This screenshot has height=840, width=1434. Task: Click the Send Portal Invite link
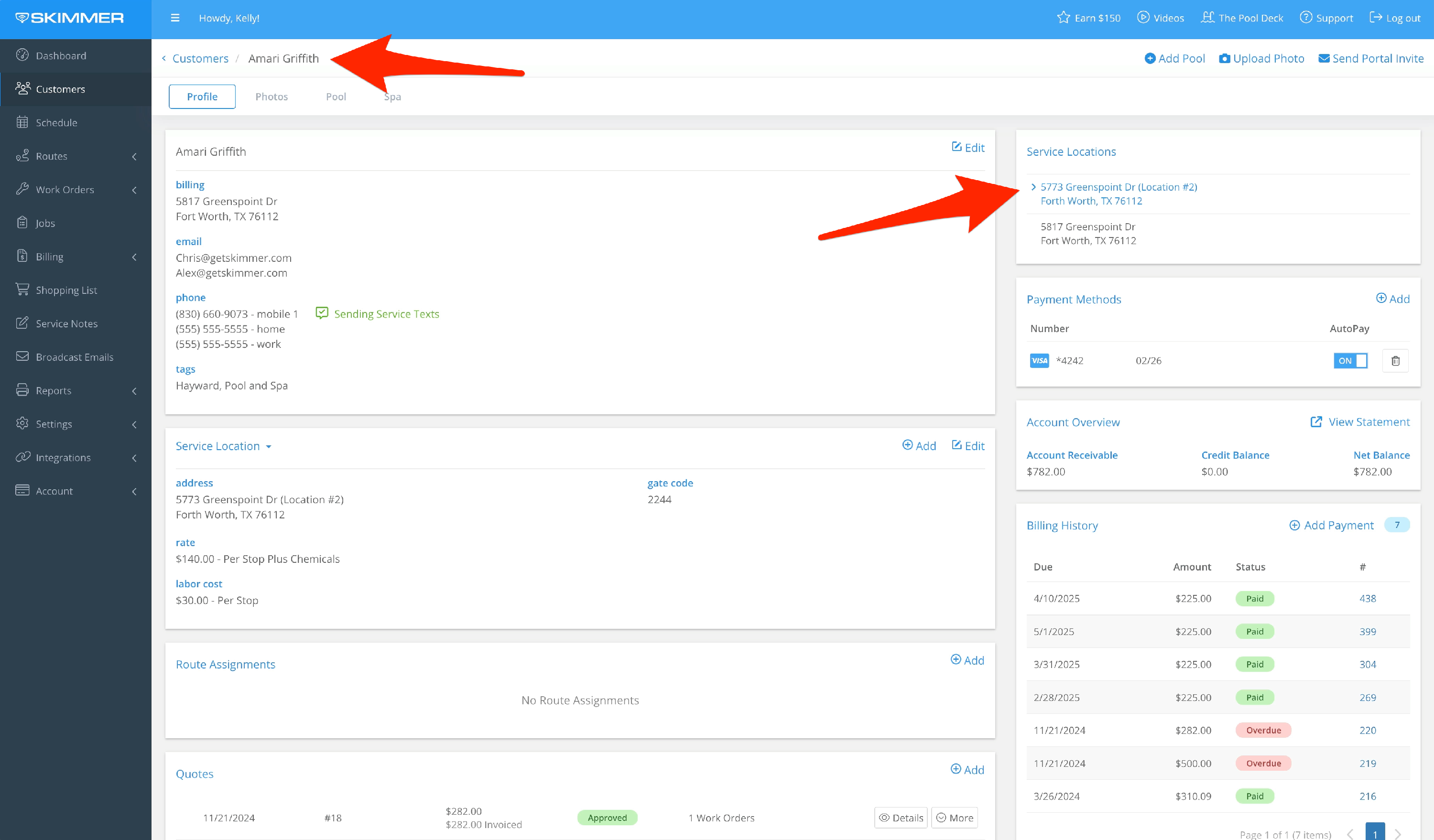[x=1371, y=59]
